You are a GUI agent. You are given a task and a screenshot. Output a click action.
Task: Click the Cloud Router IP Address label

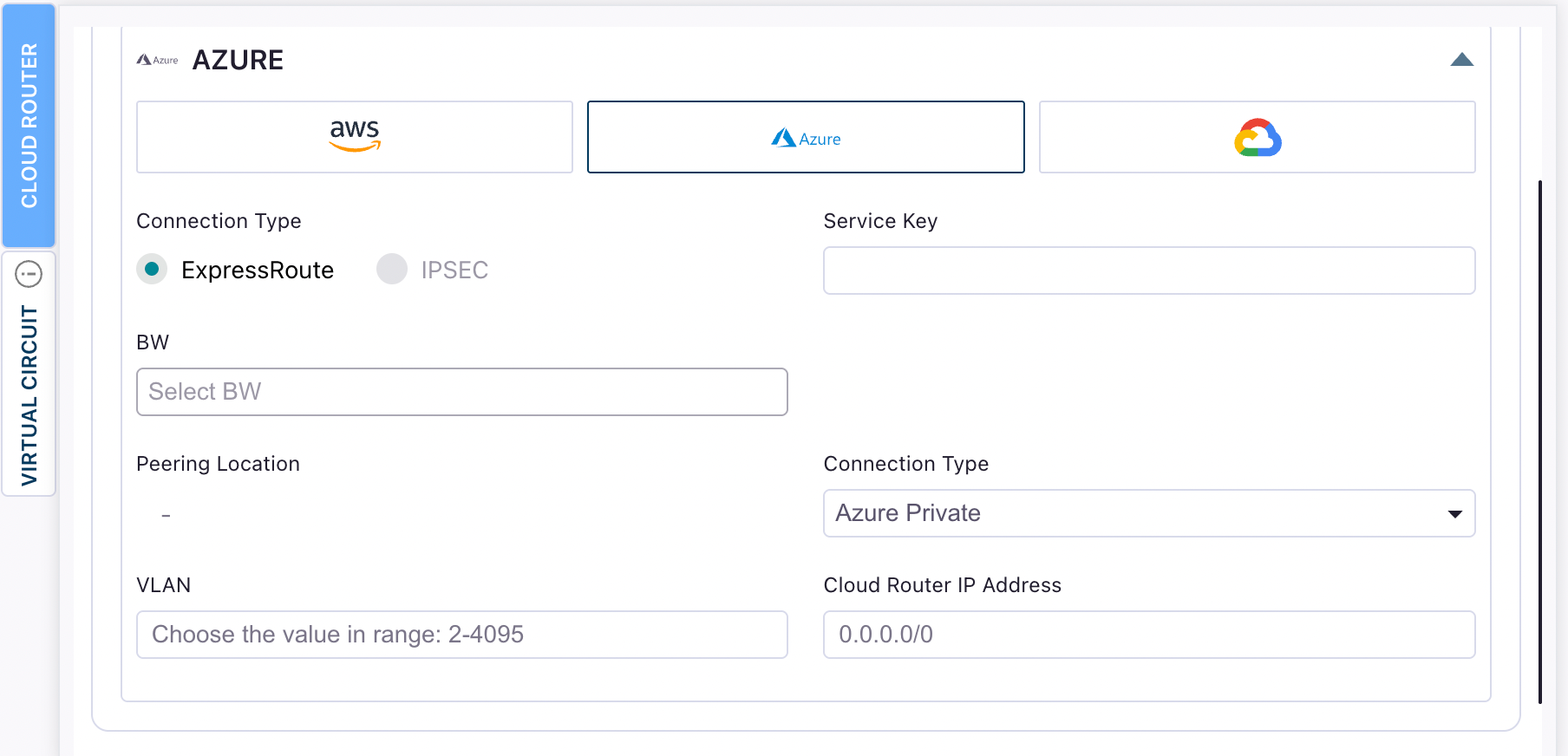point(942,585)
